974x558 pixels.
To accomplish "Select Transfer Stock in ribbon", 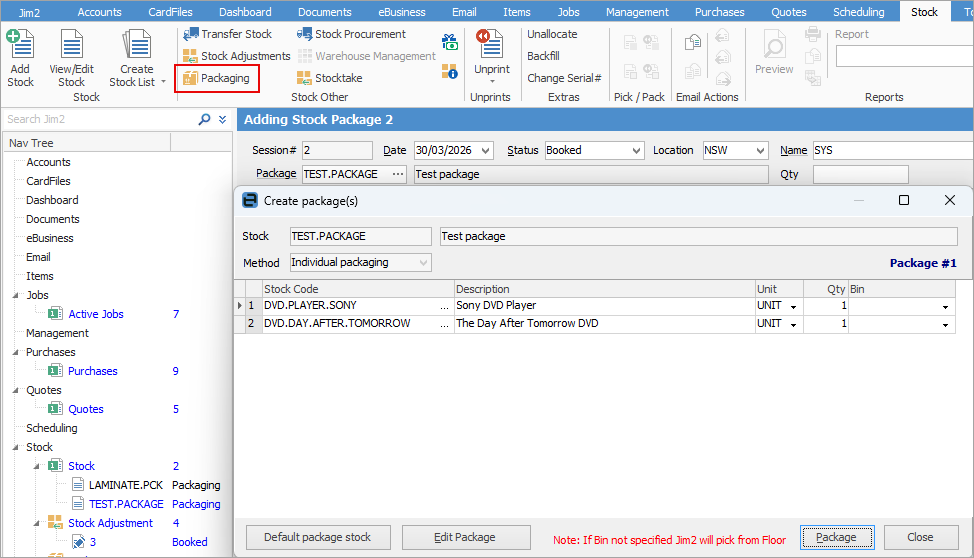I will click(x=227, y=34).
